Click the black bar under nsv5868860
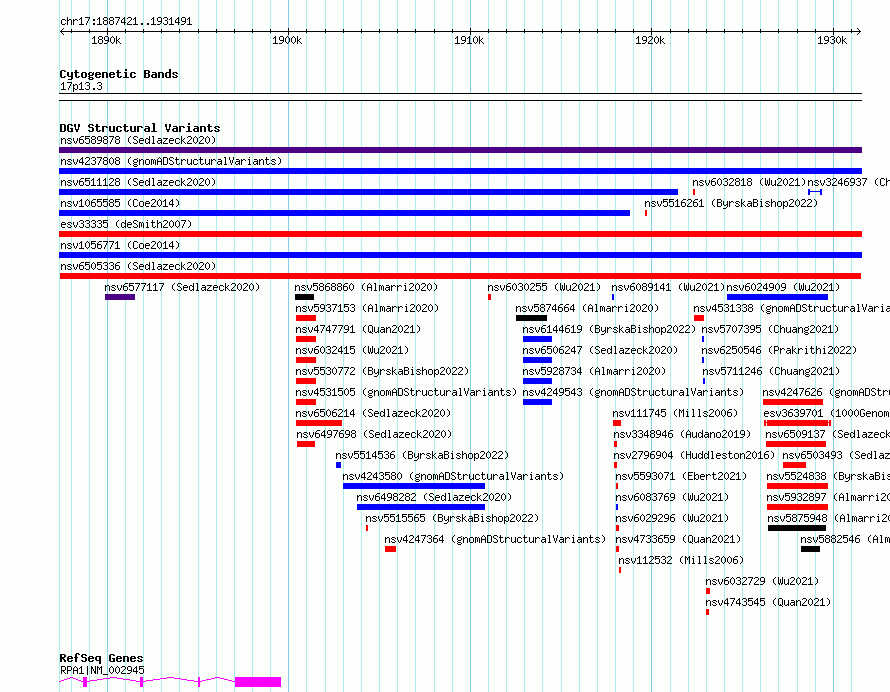Viewport: 890px width, 692px height. (304, 297)
